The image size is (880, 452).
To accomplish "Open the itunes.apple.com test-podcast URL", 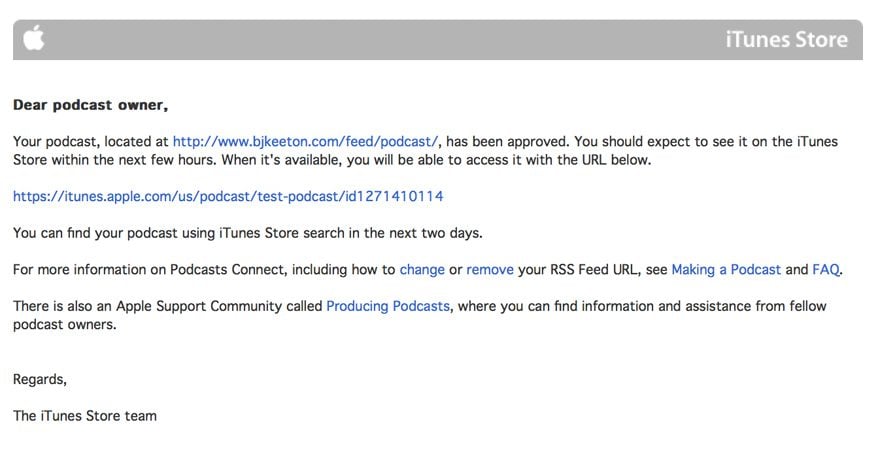I will (x=228, y=196).
